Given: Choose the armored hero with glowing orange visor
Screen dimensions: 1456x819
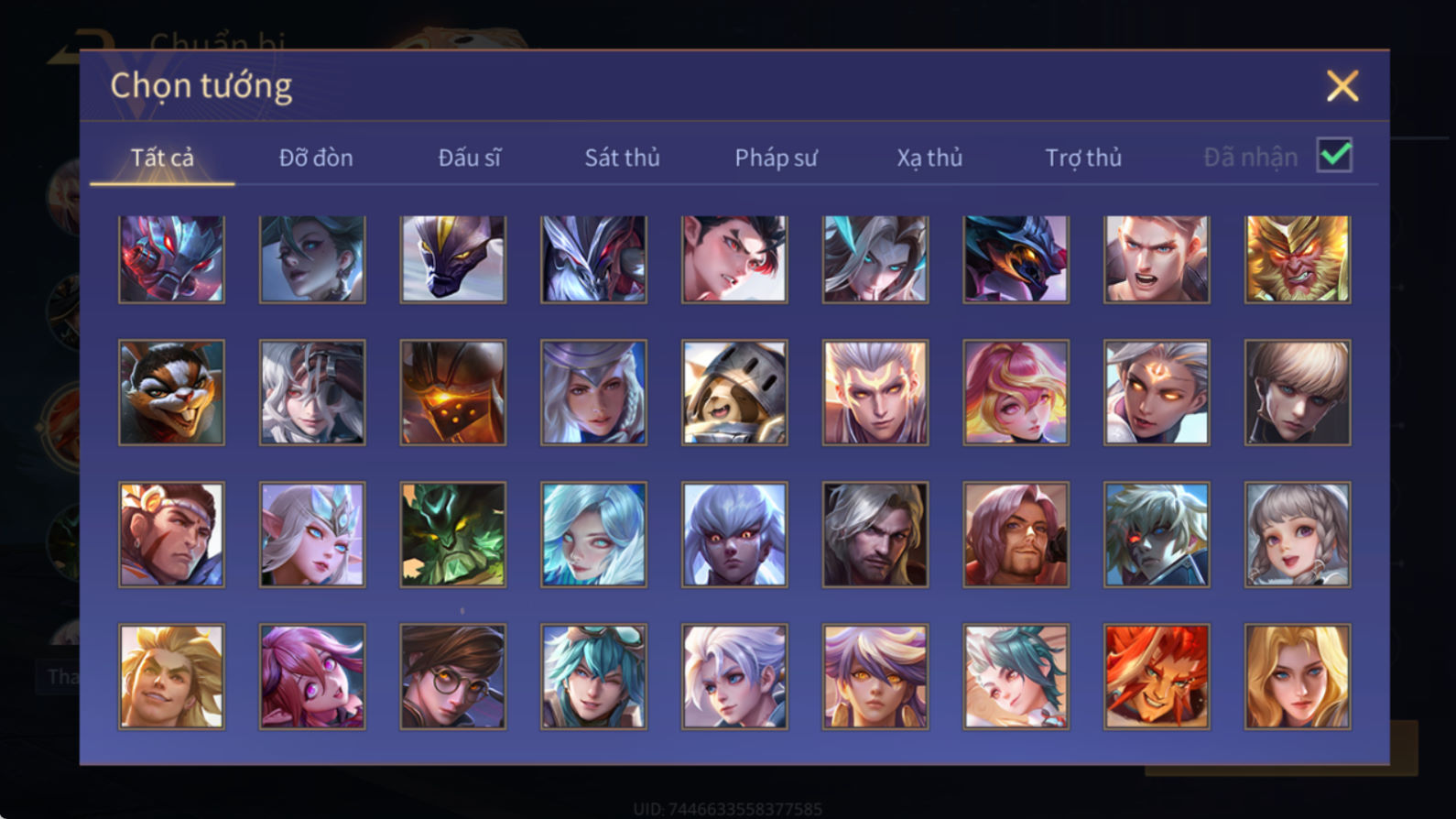Looking at the screenshot, I should [x=452, y=393].
